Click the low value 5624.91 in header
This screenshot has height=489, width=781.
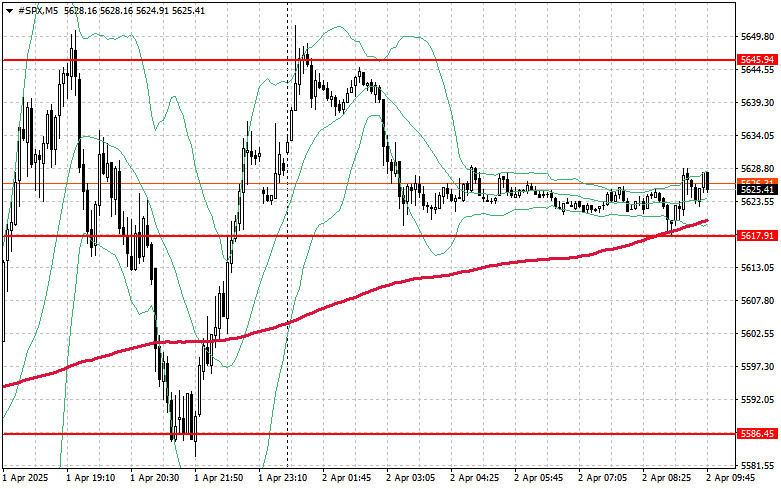152,11
